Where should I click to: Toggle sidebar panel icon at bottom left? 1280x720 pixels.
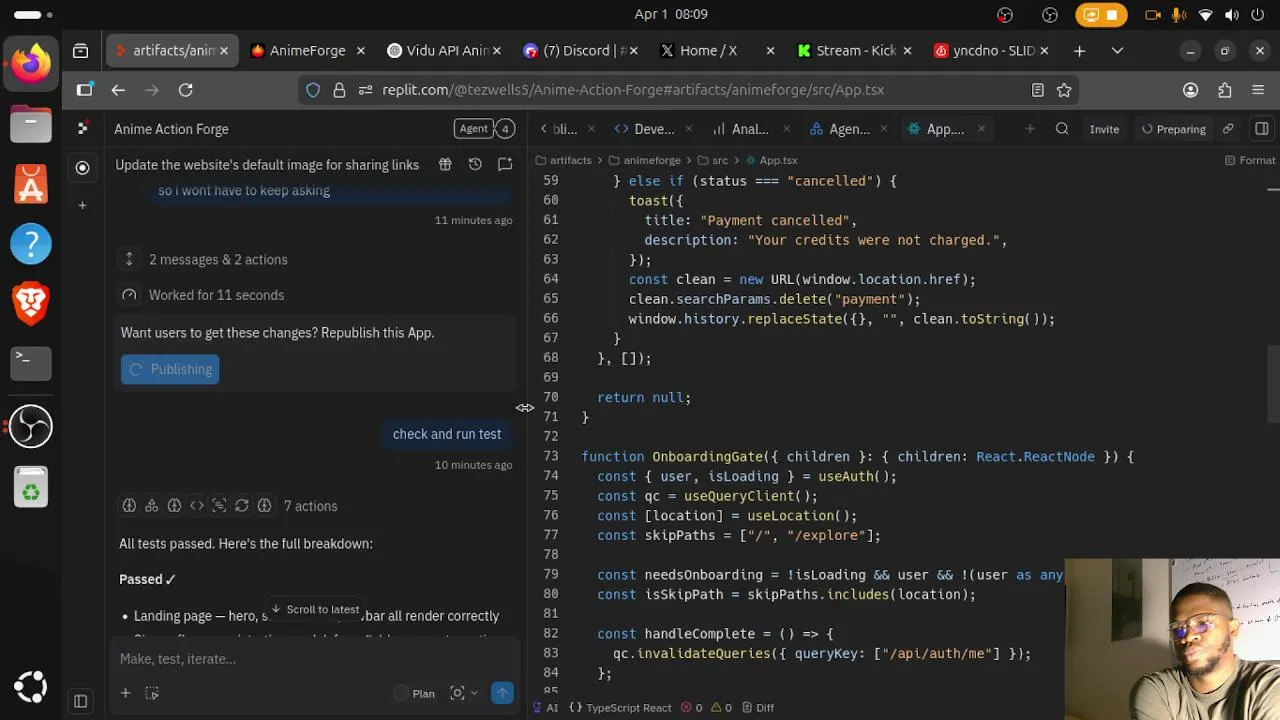pos(81,701)
